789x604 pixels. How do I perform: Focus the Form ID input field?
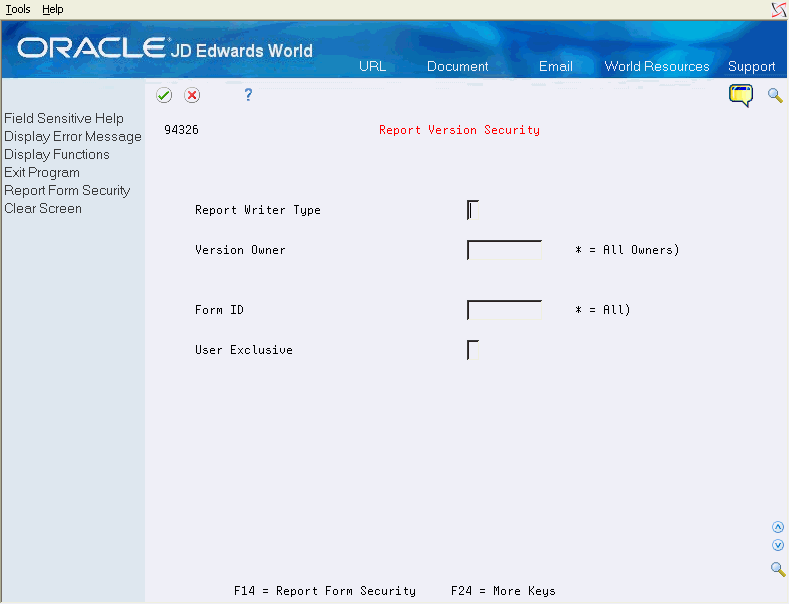(x=504, y=310)
